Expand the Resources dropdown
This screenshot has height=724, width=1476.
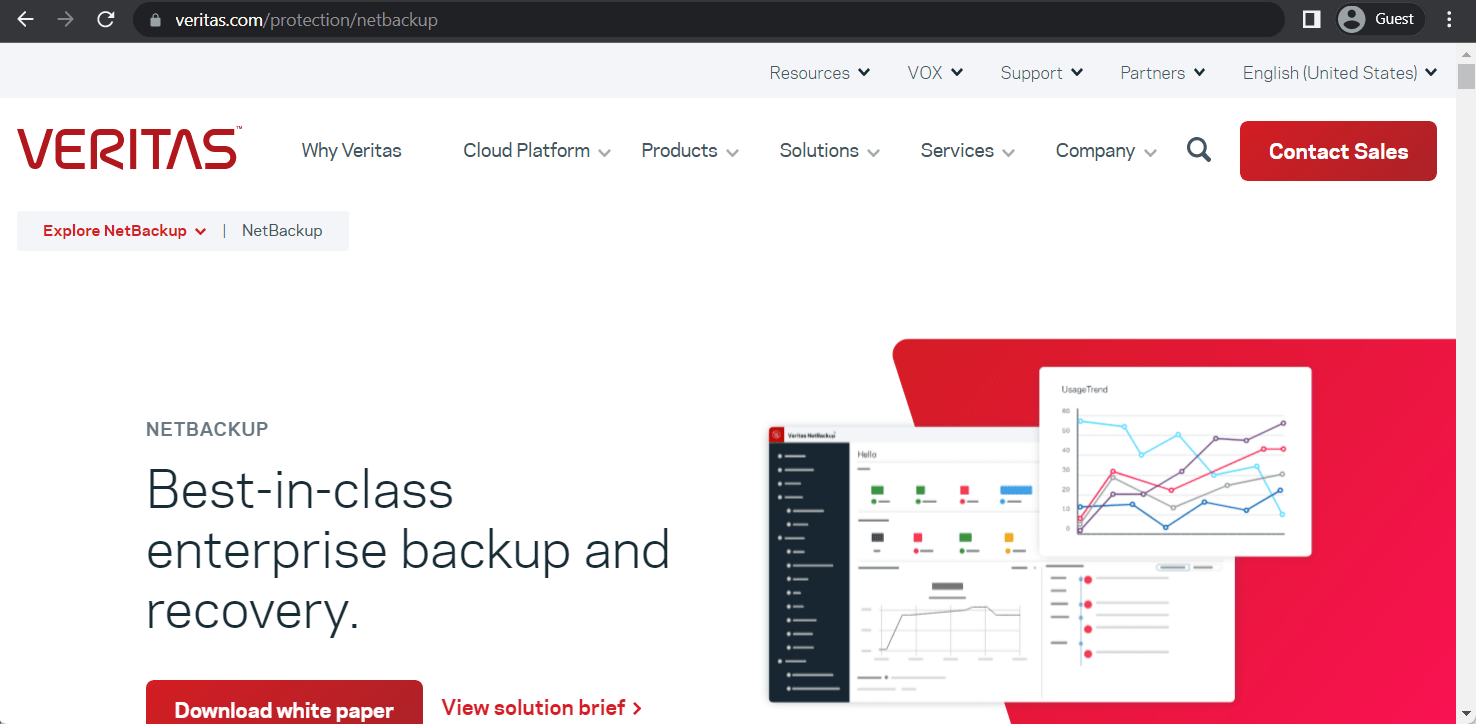pos(819,72)
